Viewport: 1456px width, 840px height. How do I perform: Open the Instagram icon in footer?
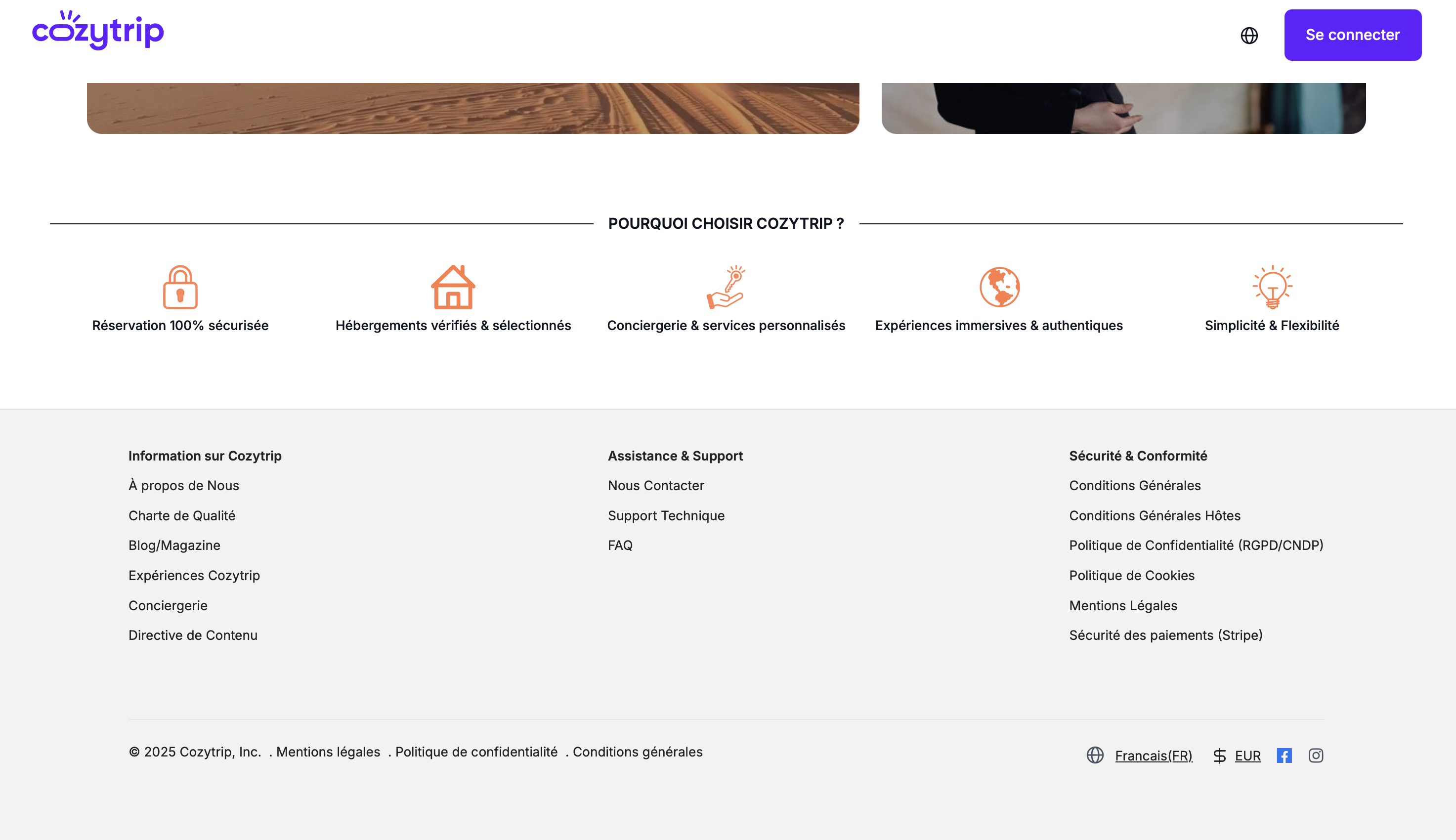[x=1315, y=755]
